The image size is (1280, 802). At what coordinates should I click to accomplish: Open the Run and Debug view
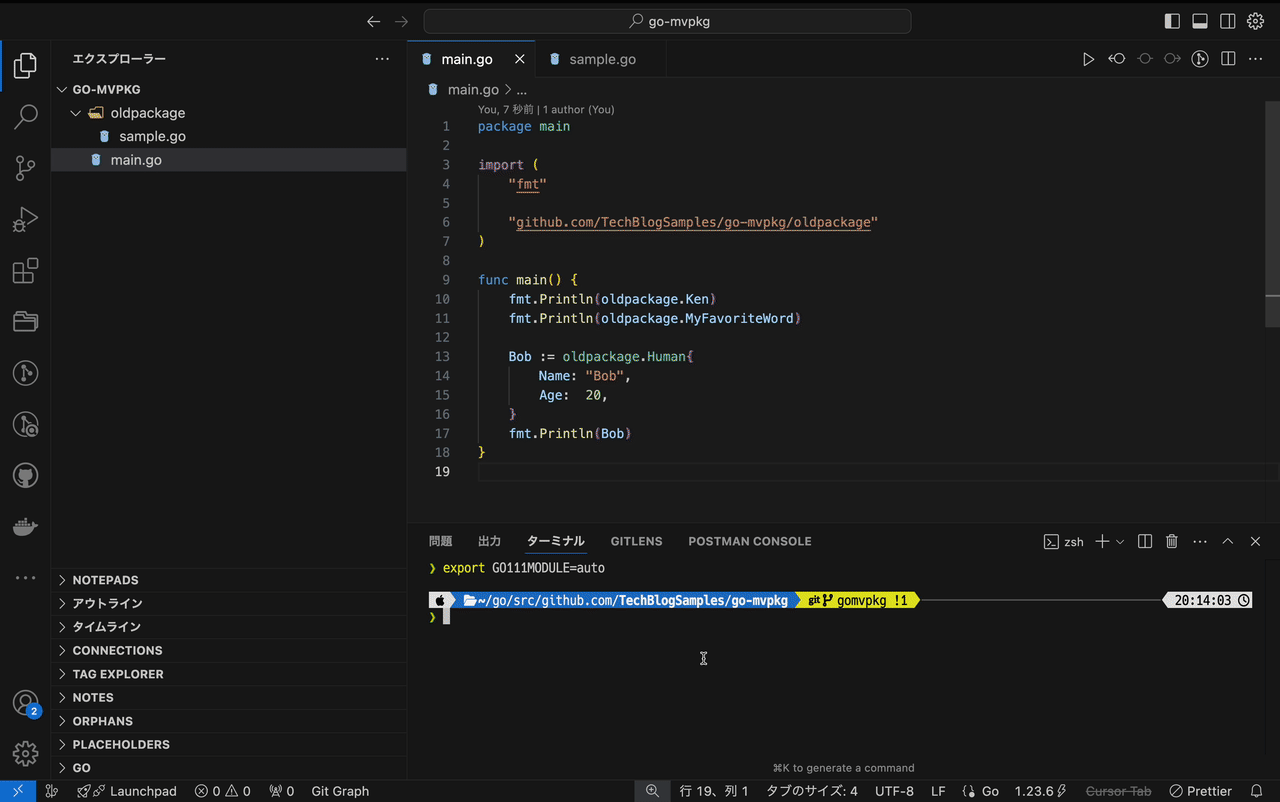[x=26, y=220]
